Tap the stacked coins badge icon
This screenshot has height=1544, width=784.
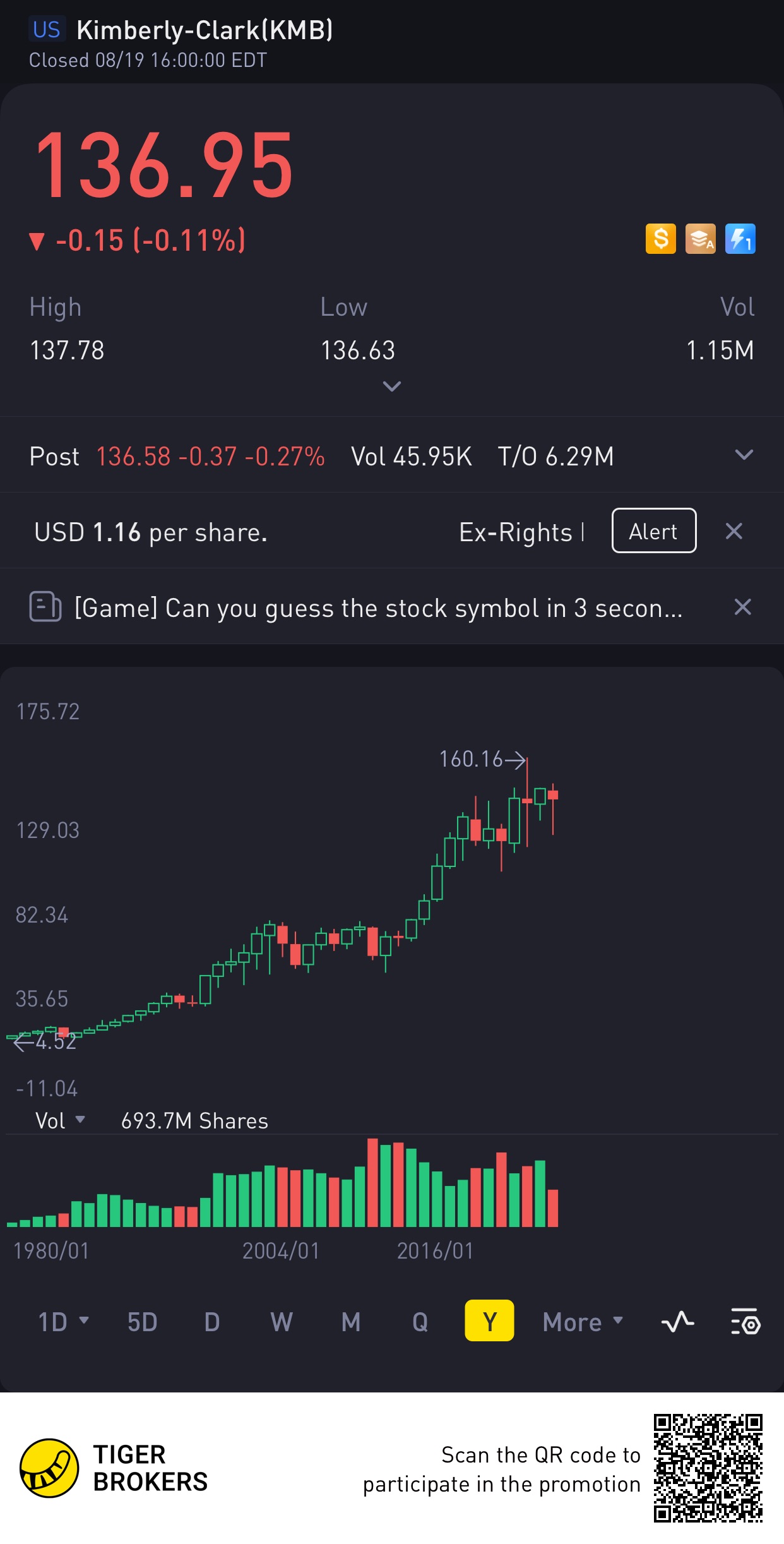point(700,239)
